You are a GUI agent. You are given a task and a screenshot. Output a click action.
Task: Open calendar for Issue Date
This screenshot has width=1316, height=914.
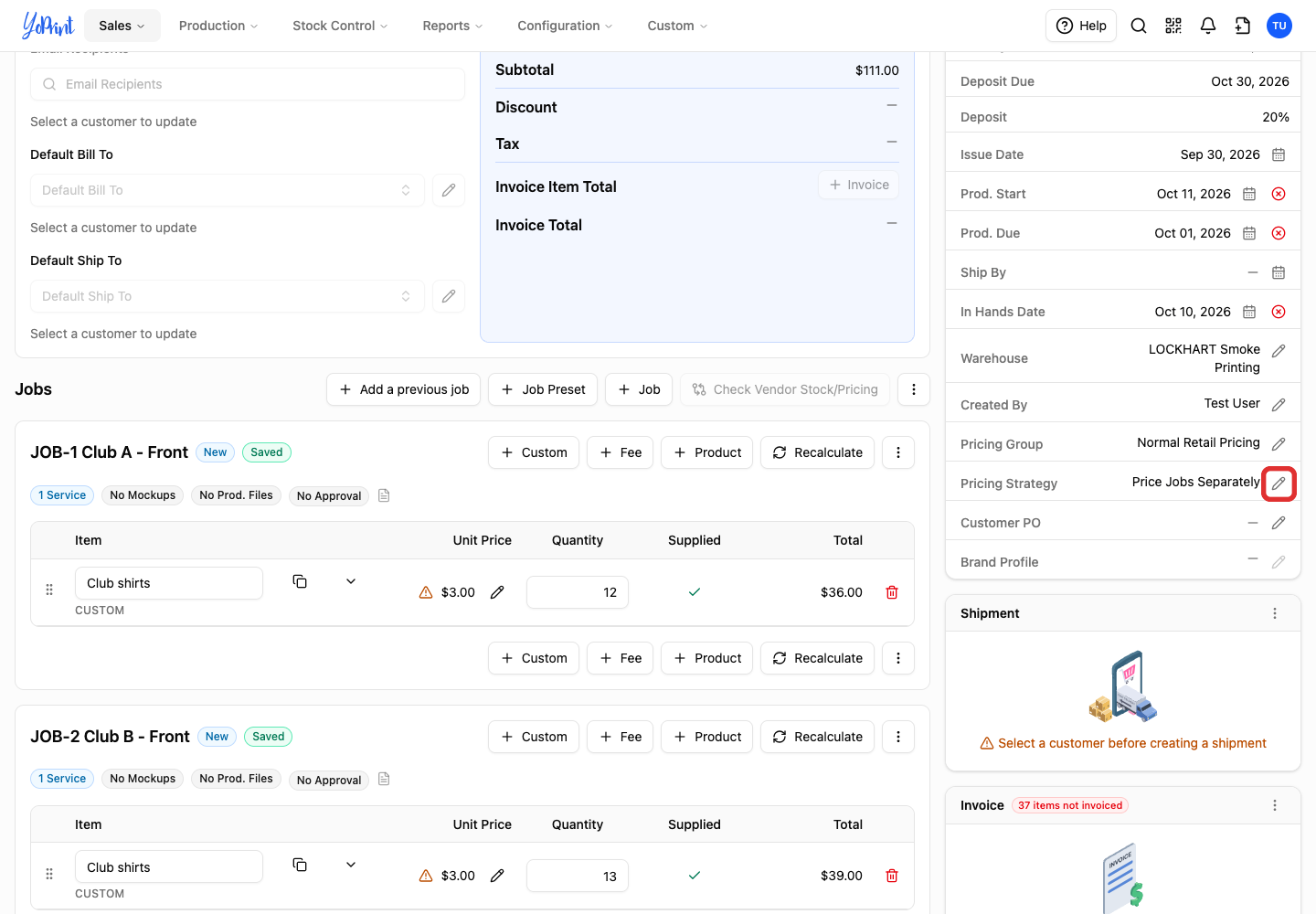[x=1279, y=154]
